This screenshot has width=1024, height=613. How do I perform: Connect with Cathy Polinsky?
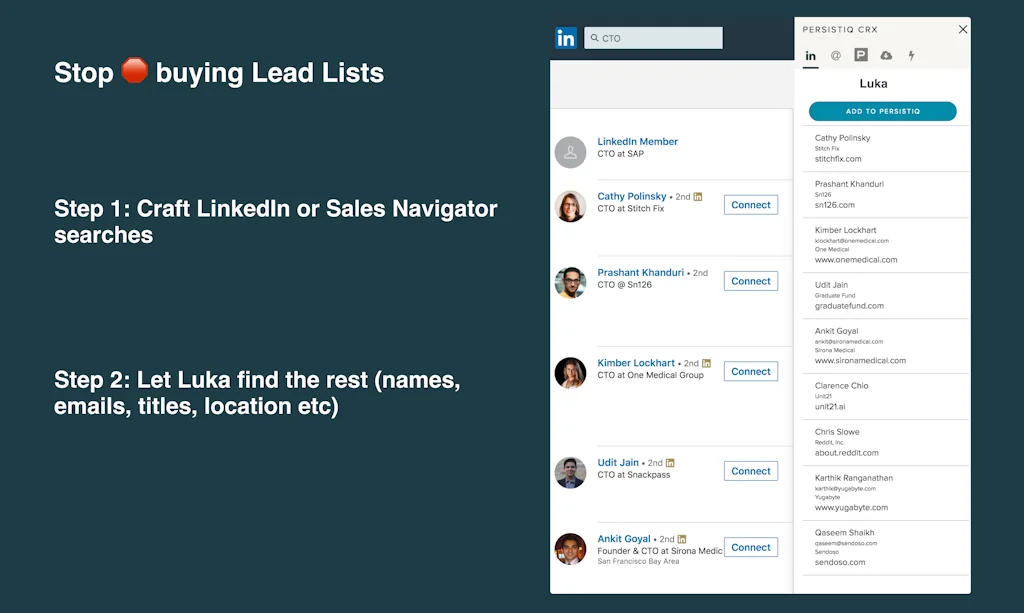tap(750, 205)
